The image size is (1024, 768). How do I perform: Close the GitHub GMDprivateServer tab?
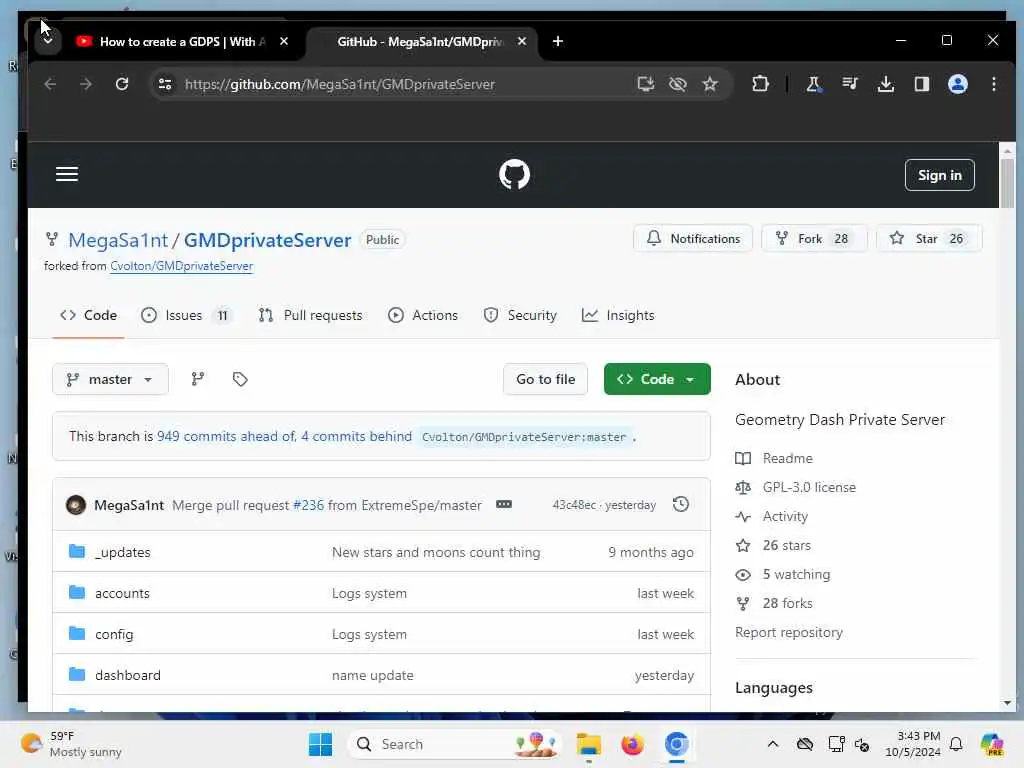[x=522, y=41]
